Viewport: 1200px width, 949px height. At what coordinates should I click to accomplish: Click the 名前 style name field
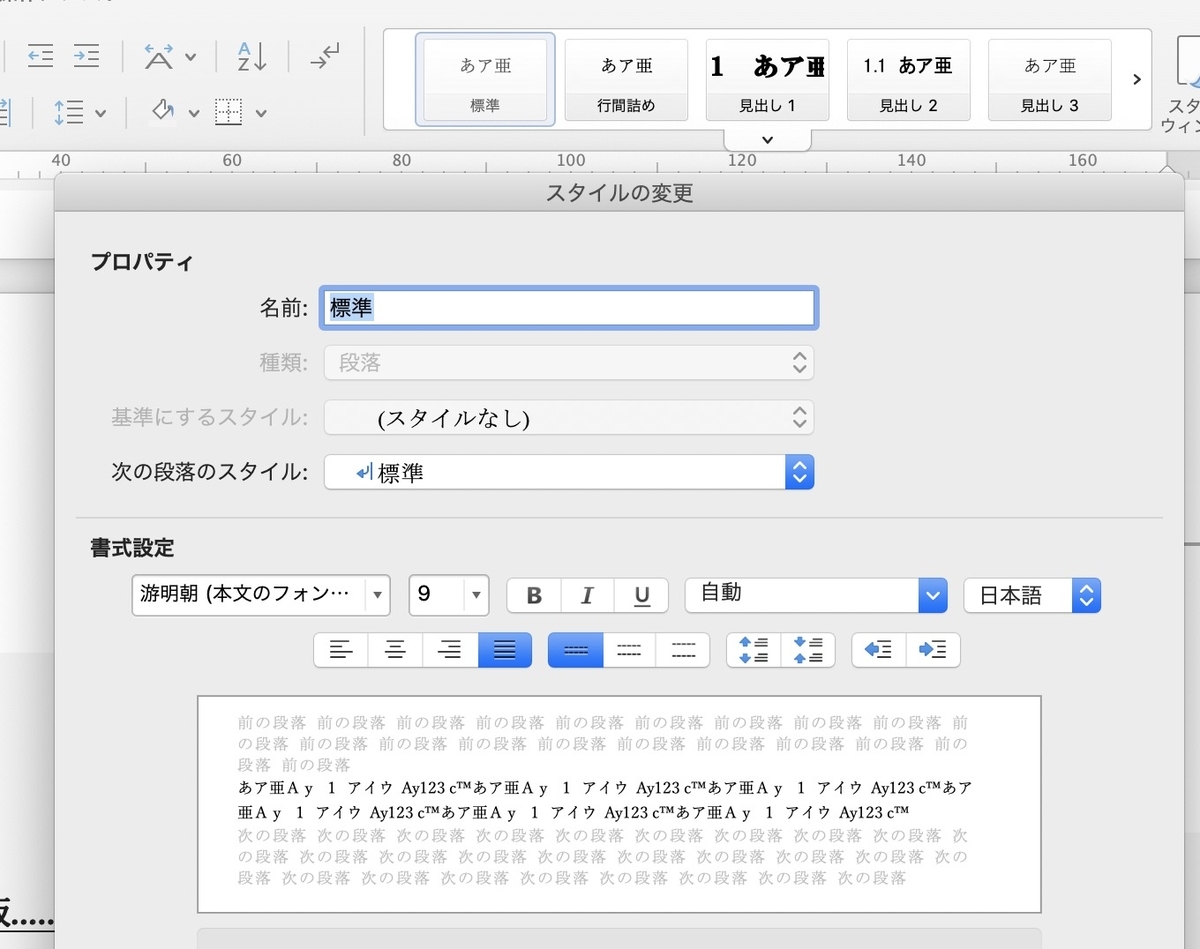pyautogui.click(x=569, y=308)
